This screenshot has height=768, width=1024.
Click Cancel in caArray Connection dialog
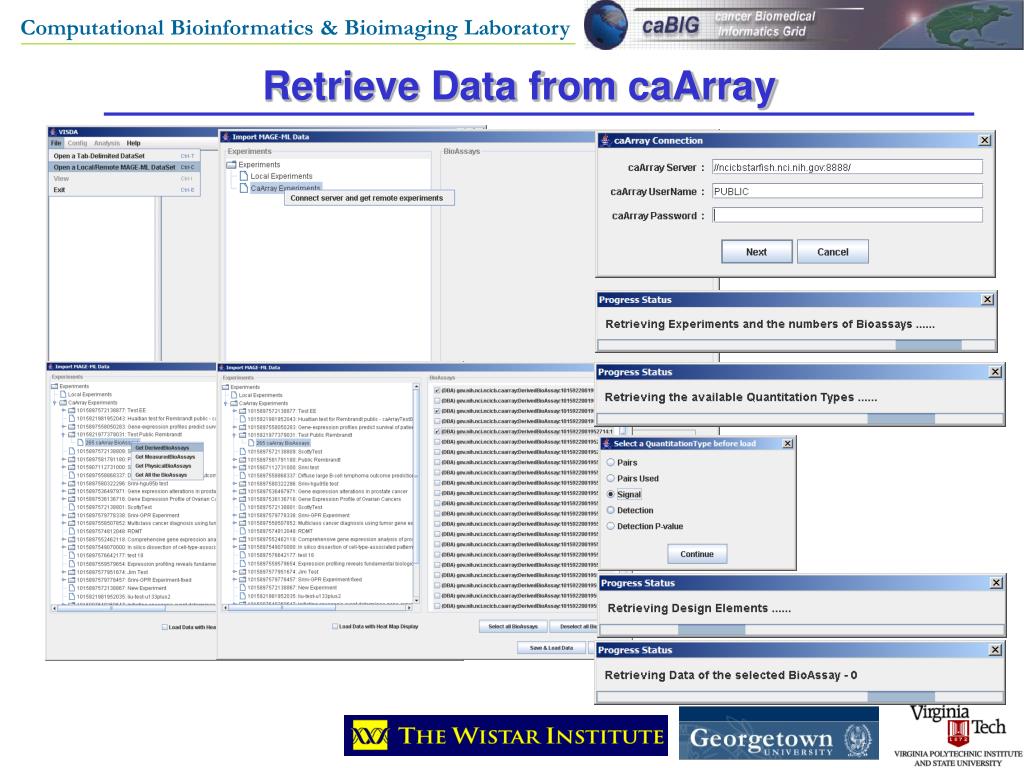tap(833, 252)
